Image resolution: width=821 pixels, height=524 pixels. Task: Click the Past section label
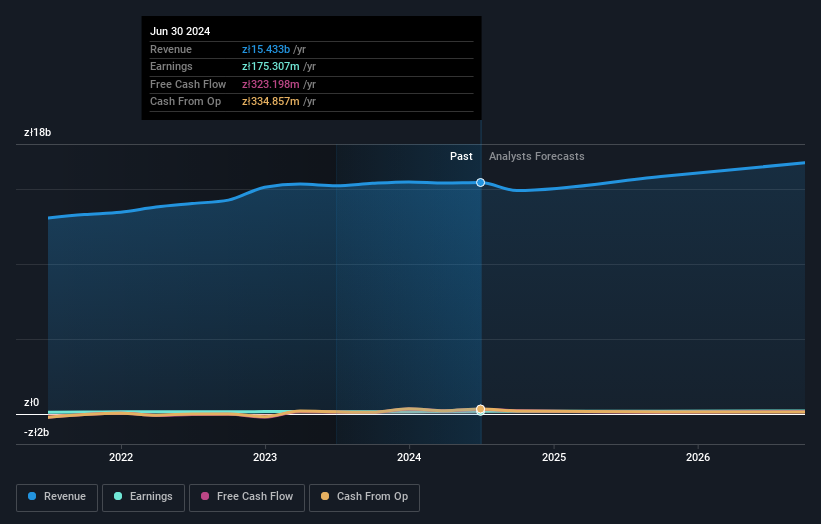pos(461,157)
